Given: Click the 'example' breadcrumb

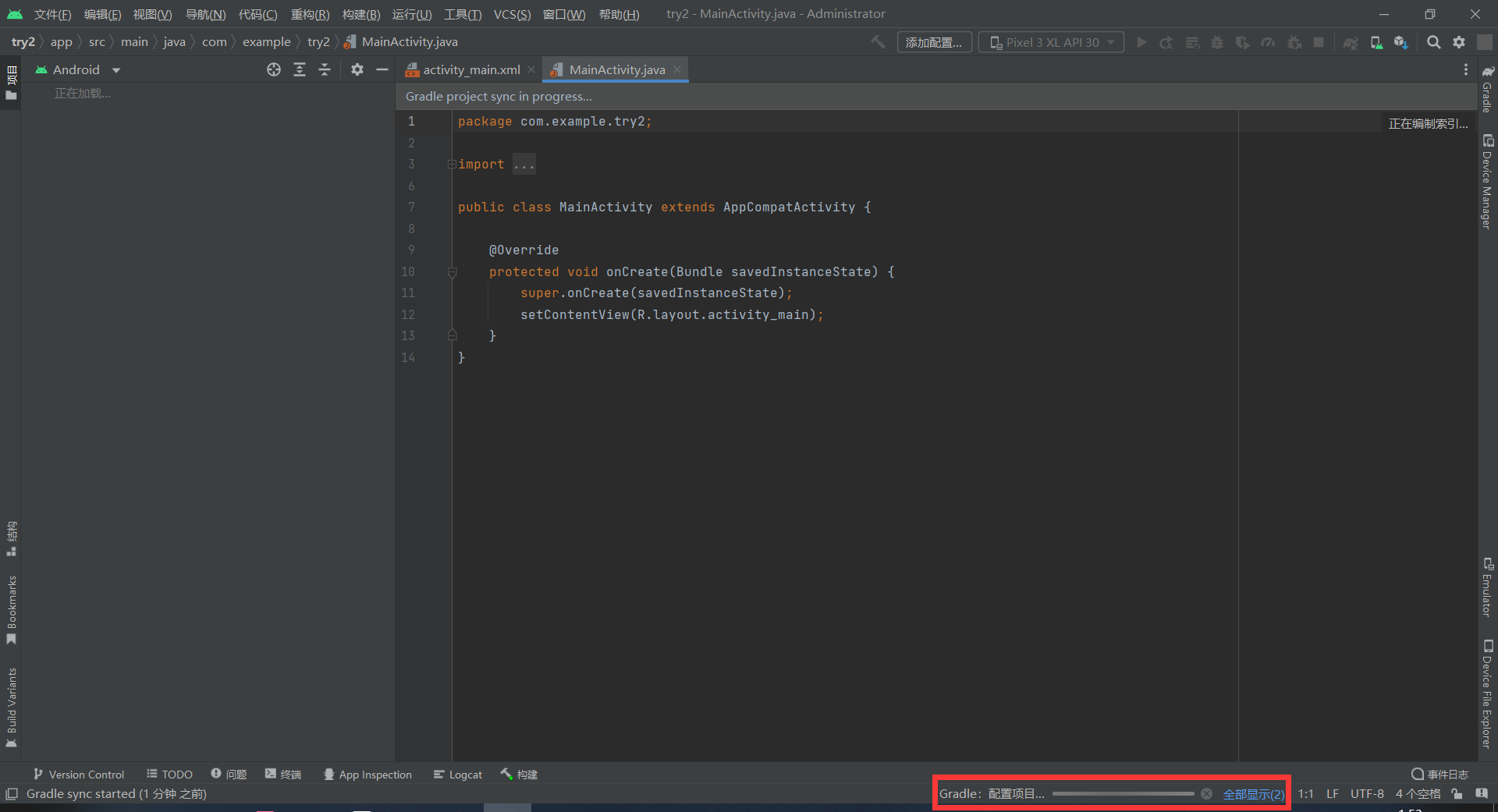Looking at the screenshot, I should pyautogui.click(x=266, y=42).
